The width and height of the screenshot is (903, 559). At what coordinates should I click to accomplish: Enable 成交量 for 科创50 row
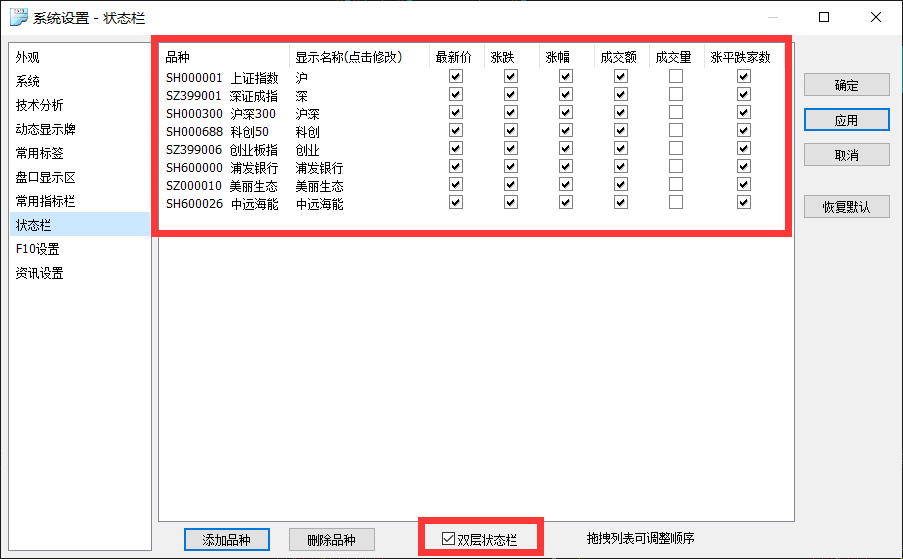click(676, 130)
